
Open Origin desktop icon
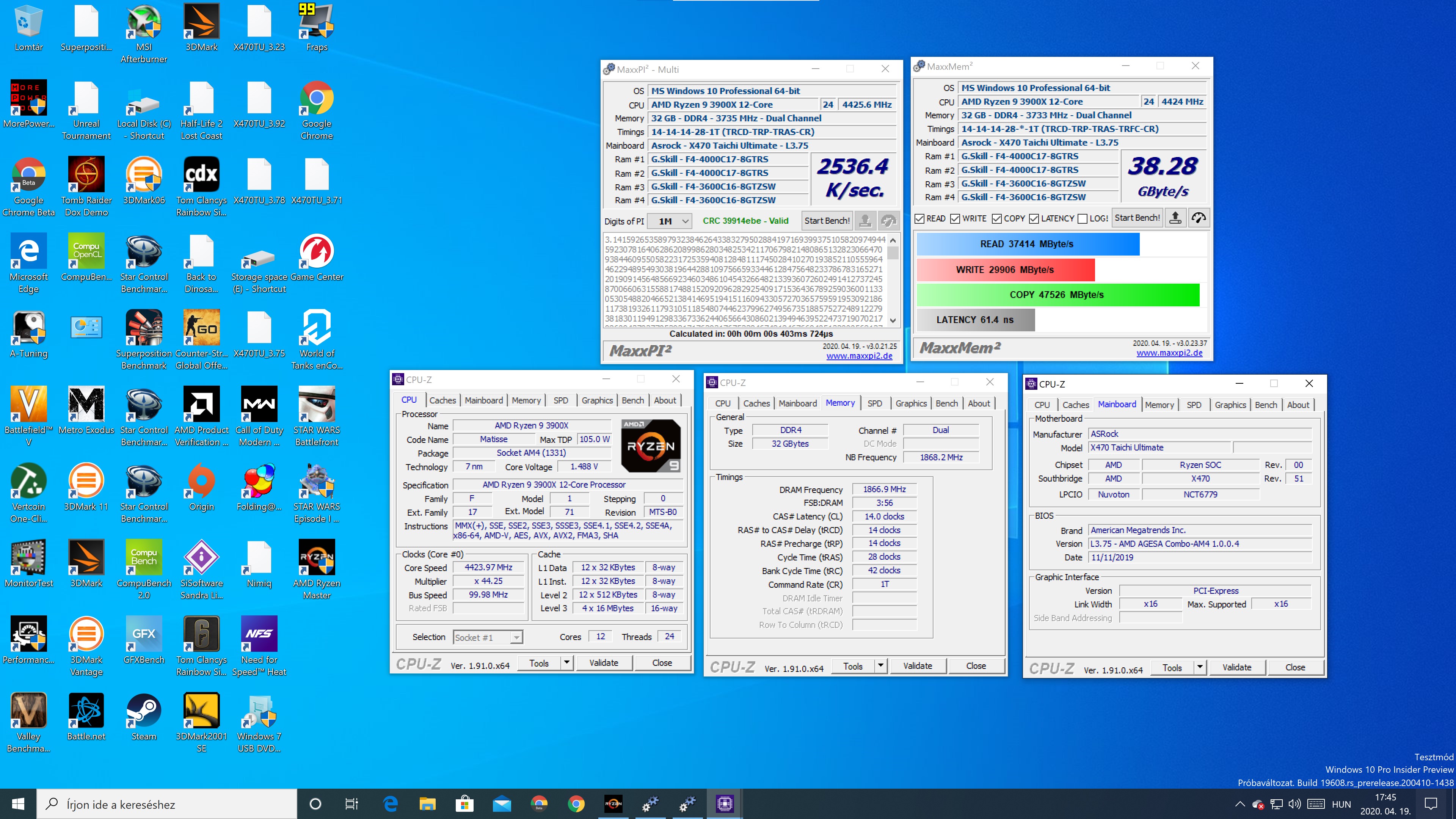(x=201, y=488)
